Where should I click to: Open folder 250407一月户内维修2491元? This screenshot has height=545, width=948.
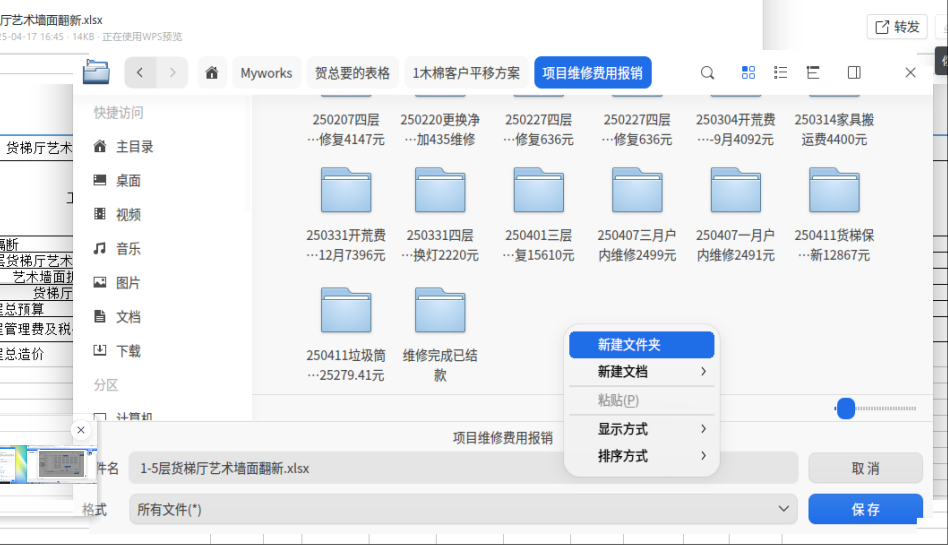tap(736, 215)
